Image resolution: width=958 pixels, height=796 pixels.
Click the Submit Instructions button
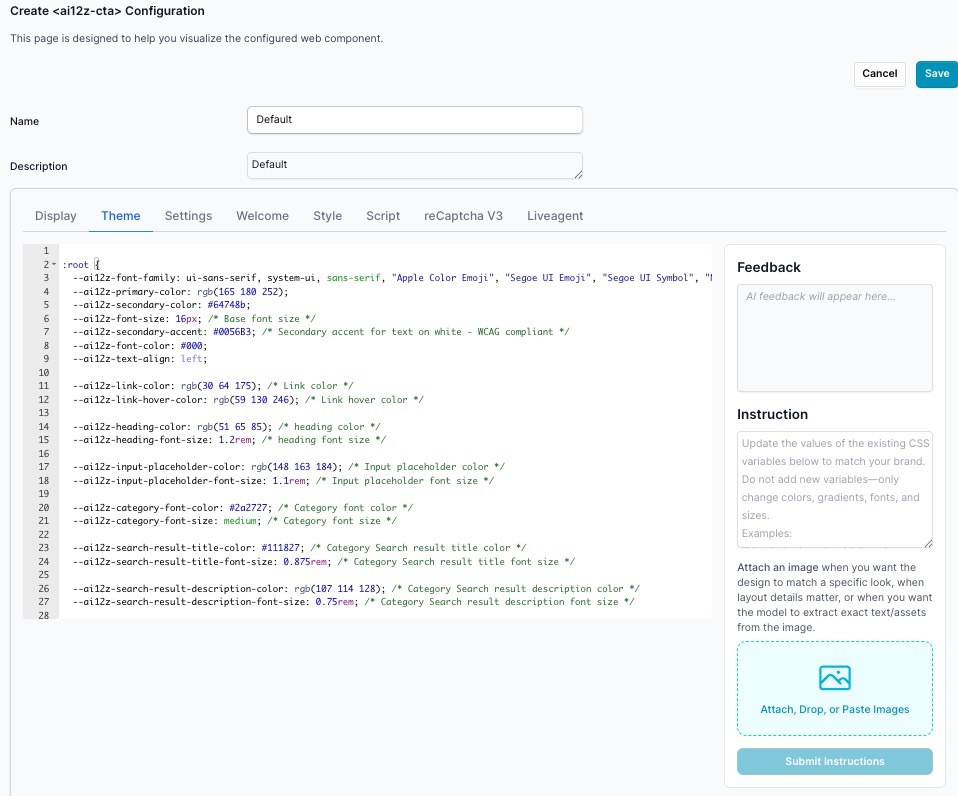[x=834, y=761]
